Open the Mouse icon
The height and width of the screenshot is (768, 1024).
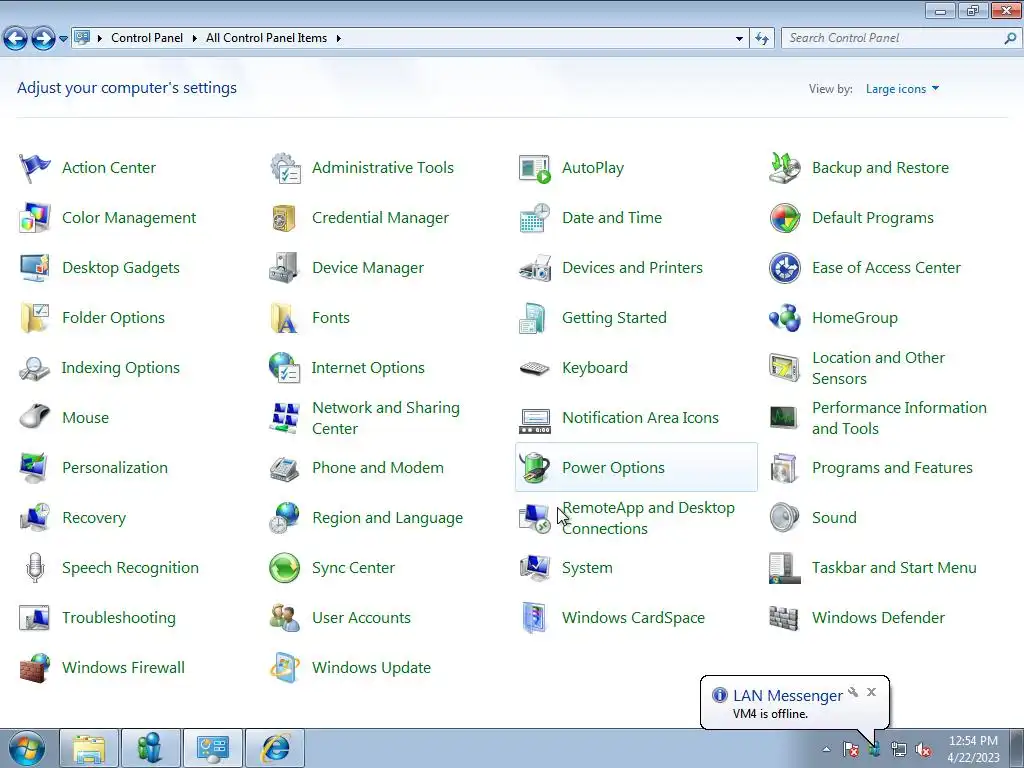[35, 417]
